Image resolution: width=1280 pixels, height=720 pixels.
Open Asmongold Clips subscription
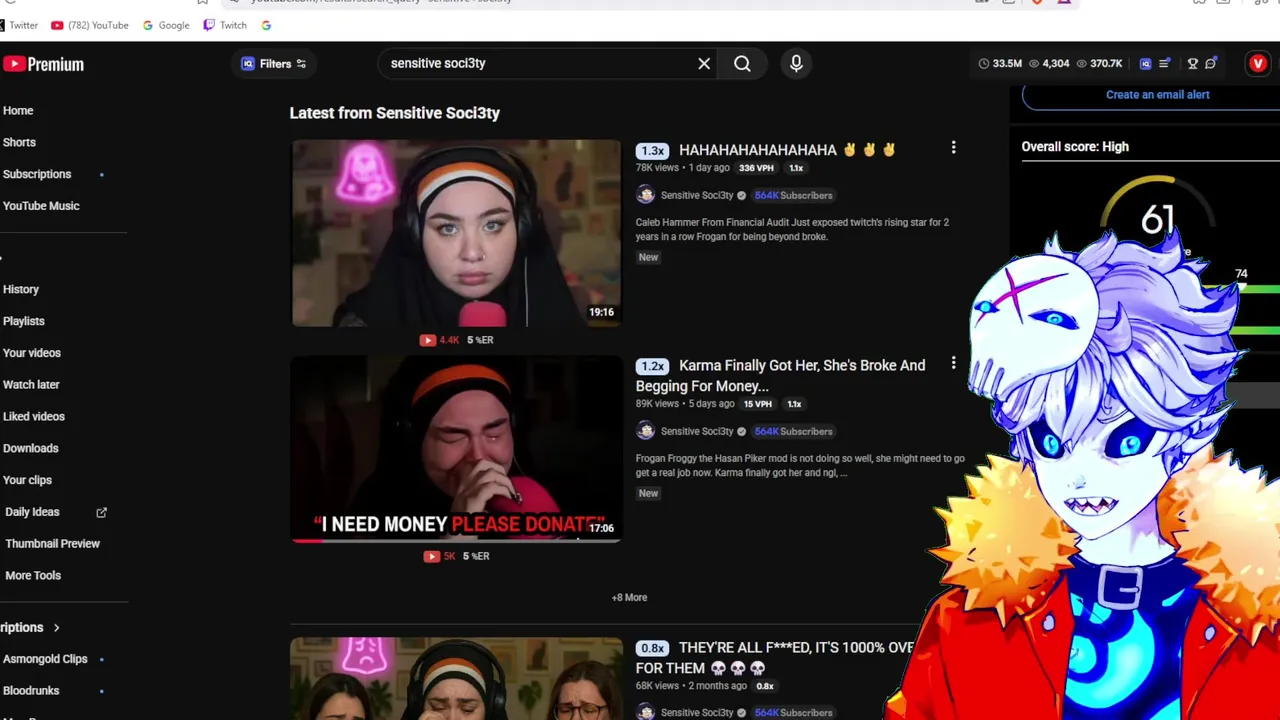[x=45, y=659]
